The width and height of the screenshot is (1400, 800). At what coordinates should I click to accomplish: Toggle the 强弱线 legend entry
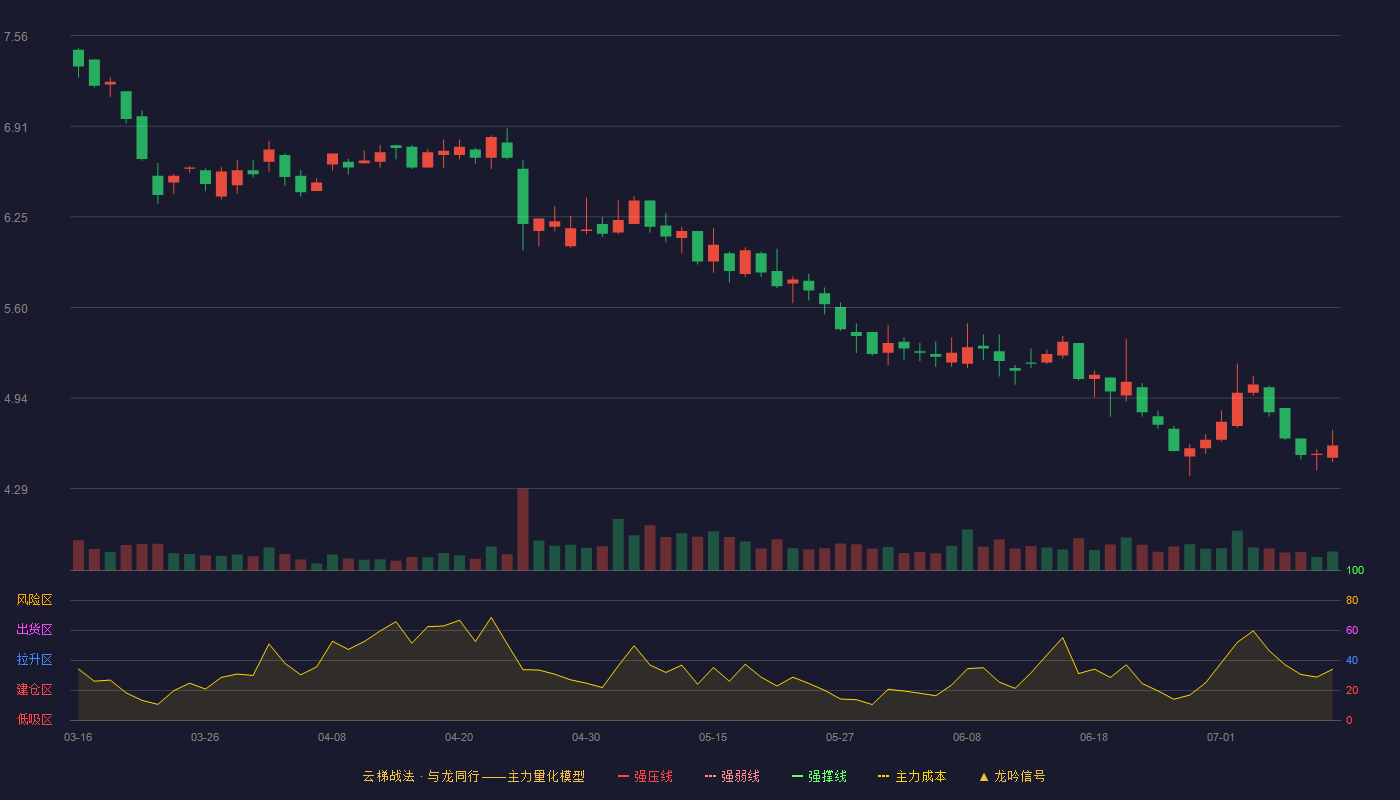coord(732,776)
